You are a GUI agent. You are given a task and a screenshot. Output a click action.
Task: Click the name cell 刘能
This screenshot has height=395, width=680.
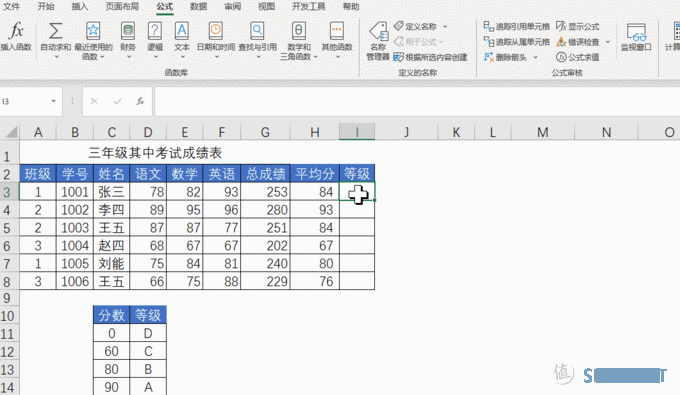point(111,264)
